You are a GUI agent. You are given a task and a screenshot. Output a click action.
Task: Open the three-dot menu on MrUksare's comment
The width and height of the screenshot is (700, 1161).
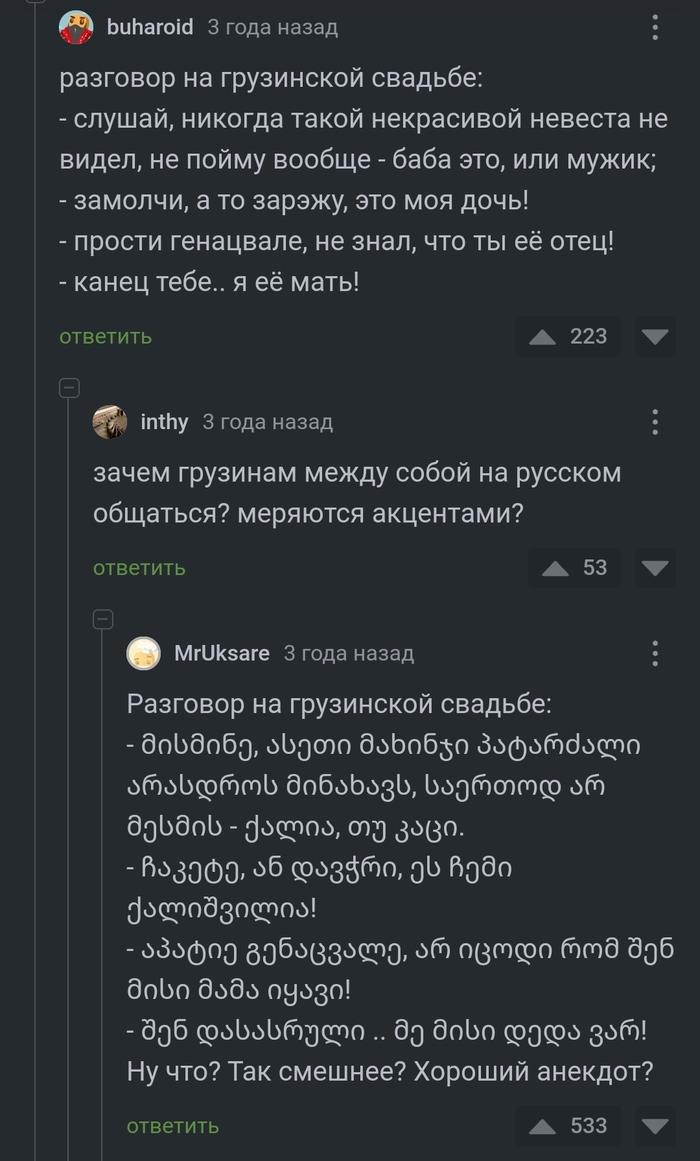pos(655,654)
